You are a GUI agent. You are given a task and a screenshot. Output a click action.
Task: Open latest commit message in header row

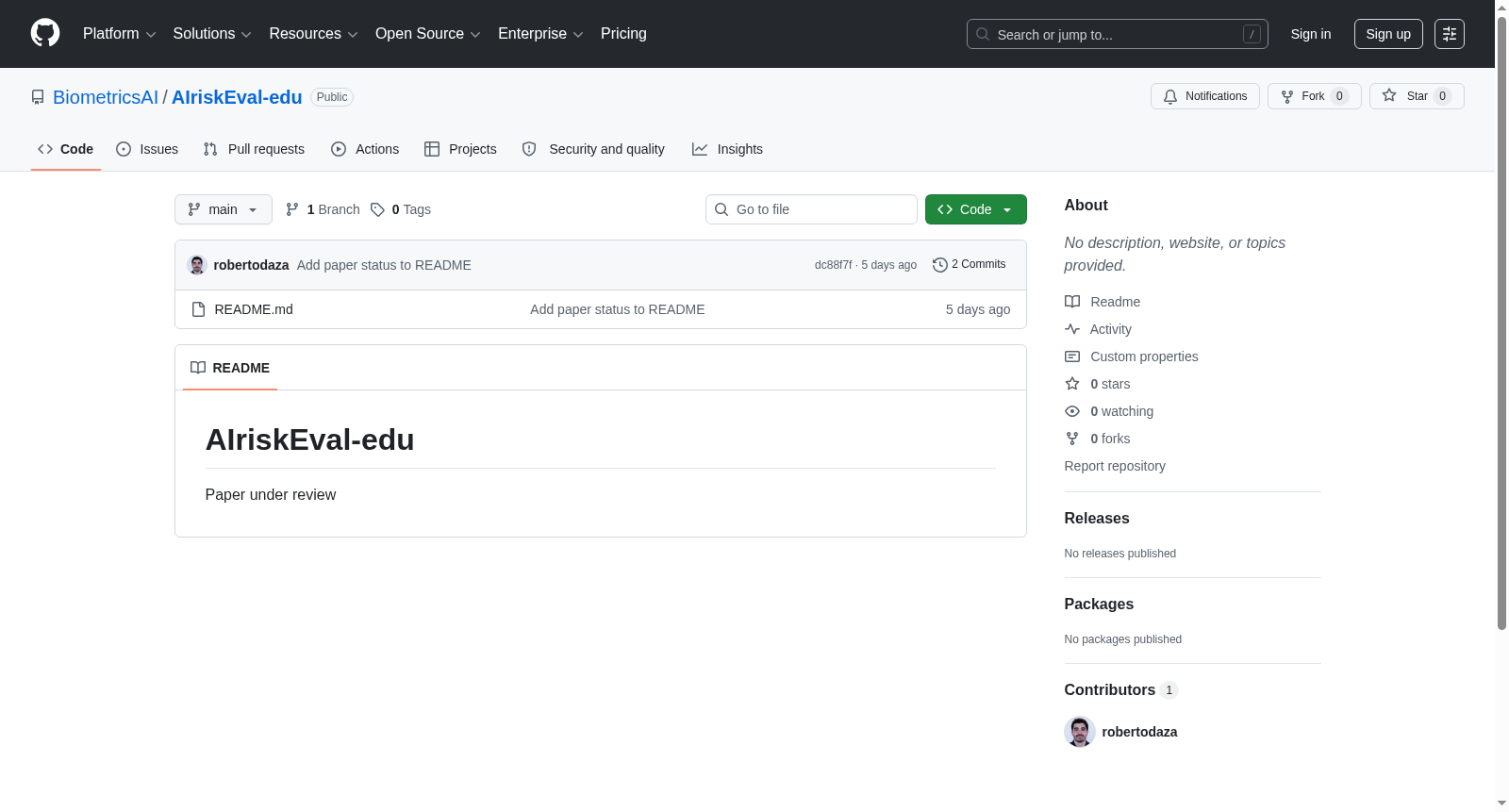(384, 265)
